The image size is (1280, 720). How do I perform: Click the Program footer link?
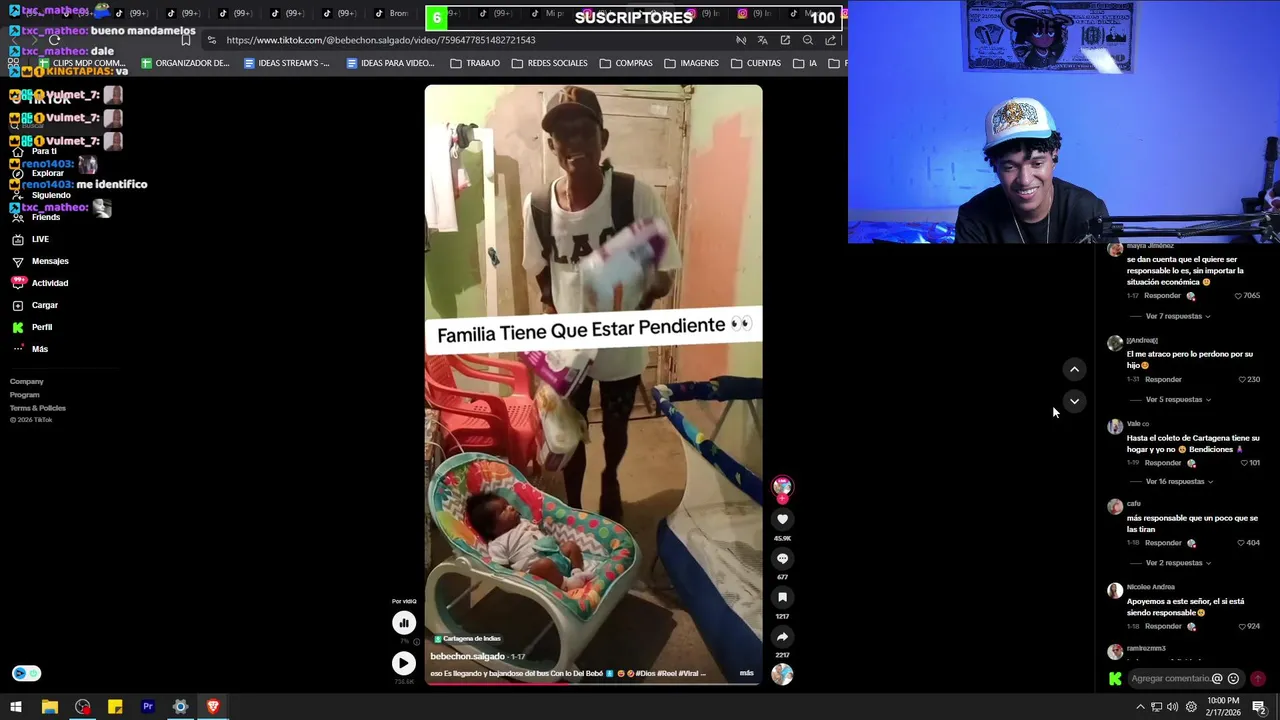click(25, 394)
